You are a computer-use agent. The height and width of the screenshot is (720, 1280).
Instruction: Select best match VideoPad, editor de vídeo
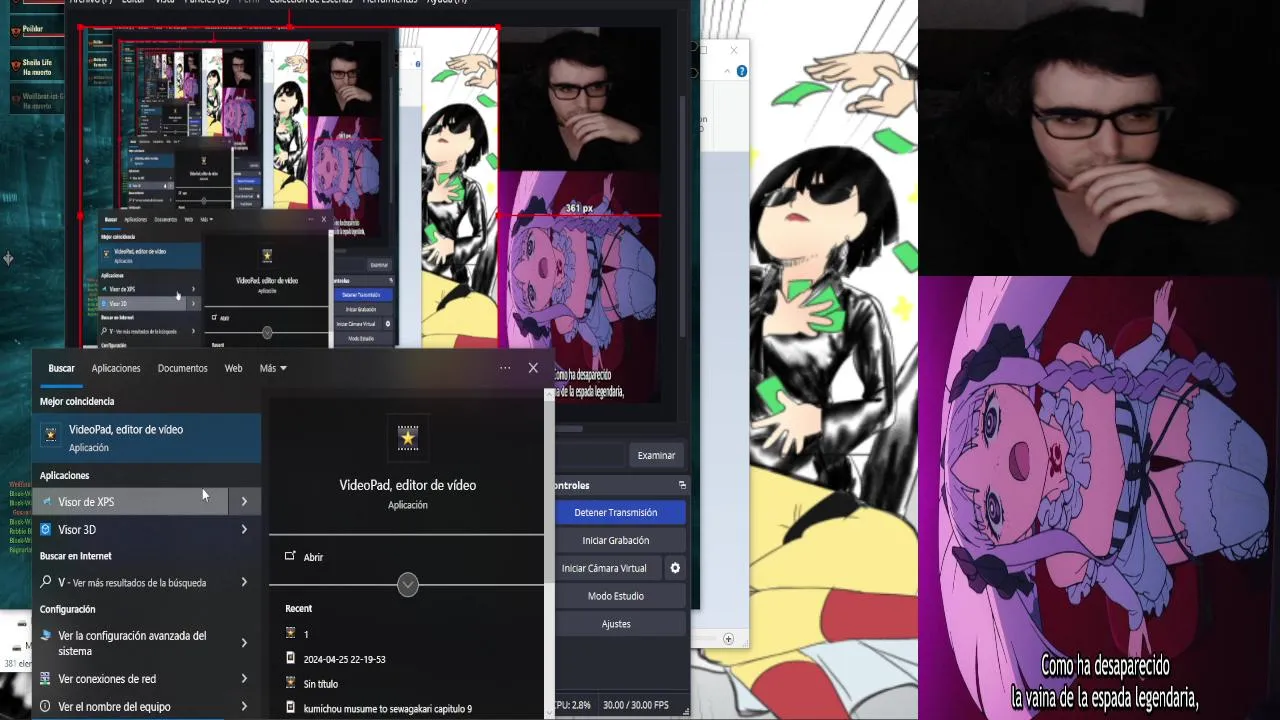[147, 437]
